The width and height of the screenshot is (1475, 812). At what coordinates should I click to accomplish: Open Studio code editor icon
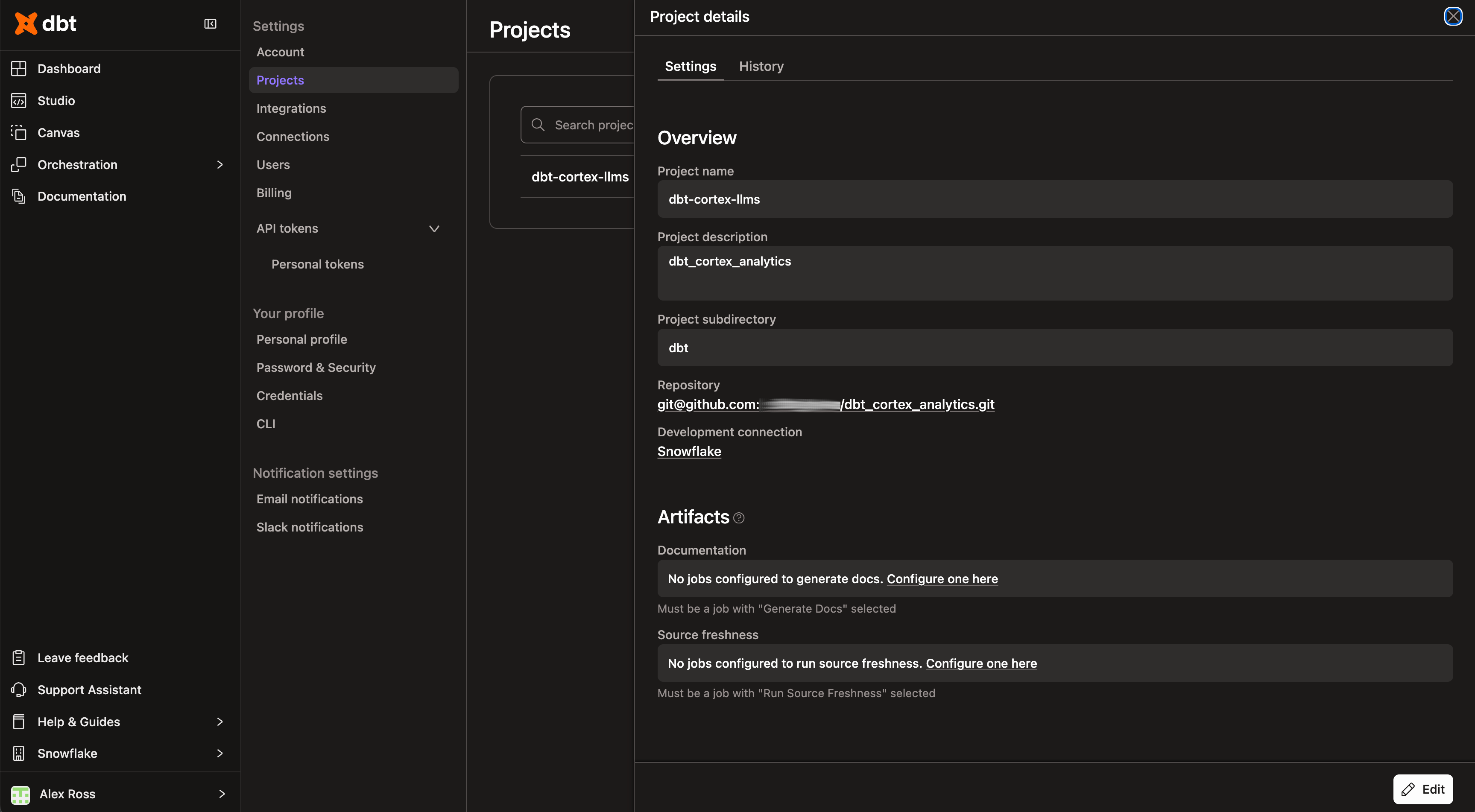click(x=18, y=101)
